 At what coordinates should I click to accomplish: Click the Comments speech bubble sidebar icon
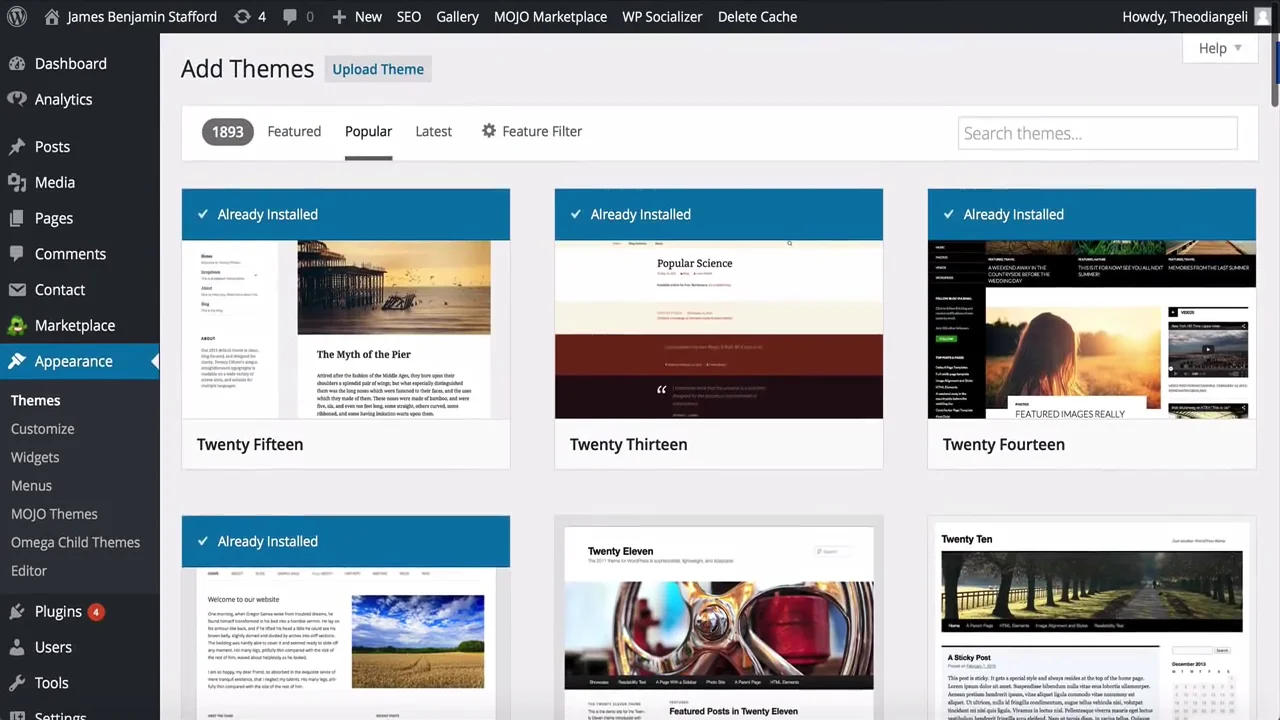pyautogui.click(x=17, y=254)
